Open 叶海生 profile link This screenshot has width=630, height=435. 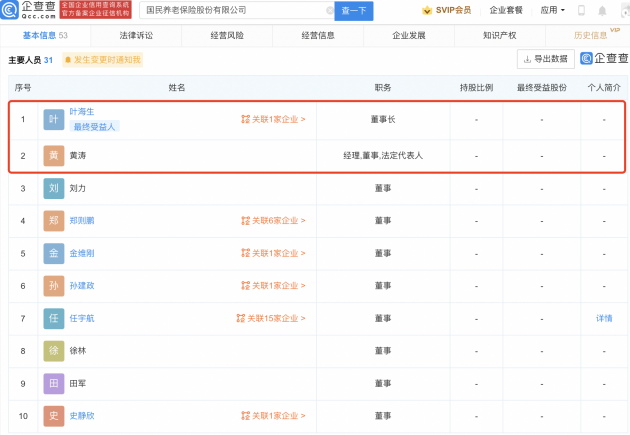[82, 112]
